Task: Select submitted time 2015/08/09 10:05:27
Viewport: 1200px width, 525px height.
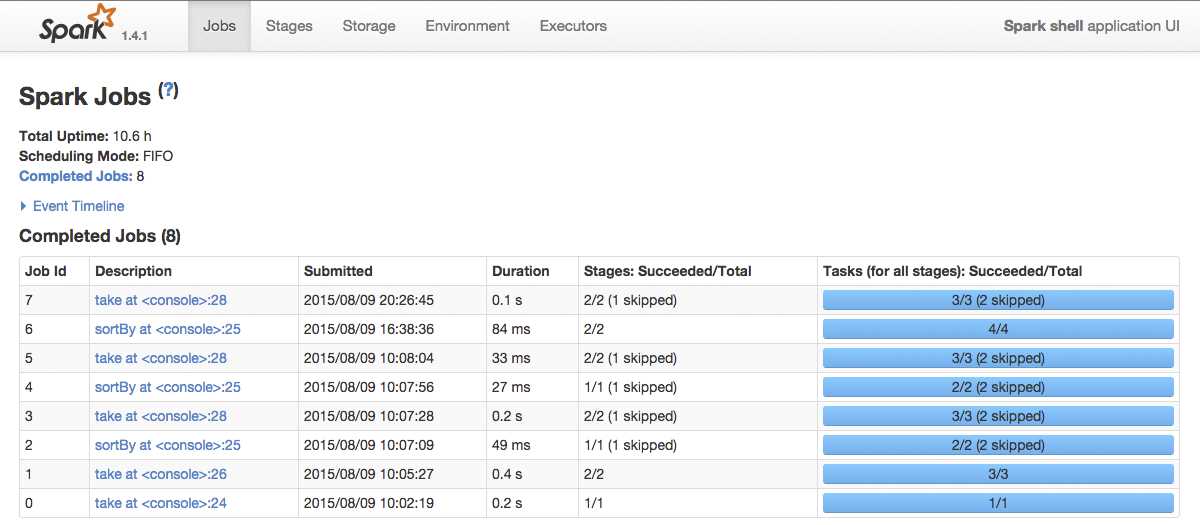Action: 369,474
